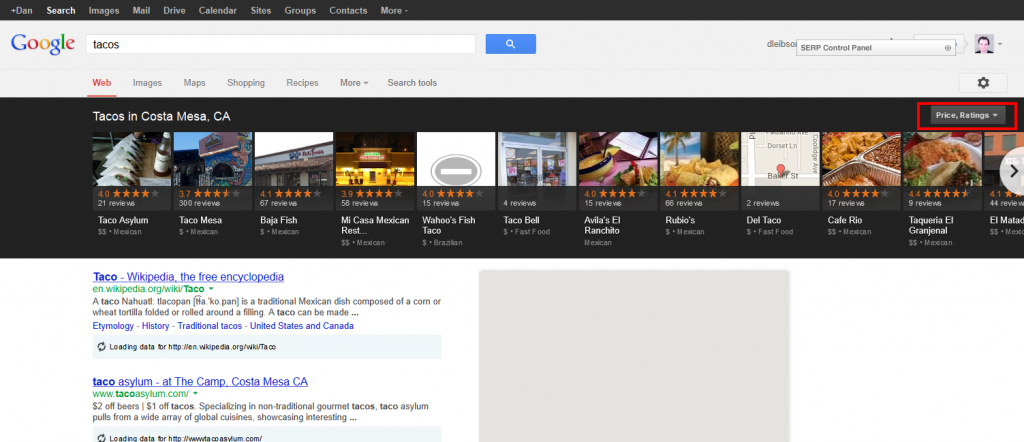Close the SERP Control Panel popup
1024x442 pixels.
click(x=948, y=47)
